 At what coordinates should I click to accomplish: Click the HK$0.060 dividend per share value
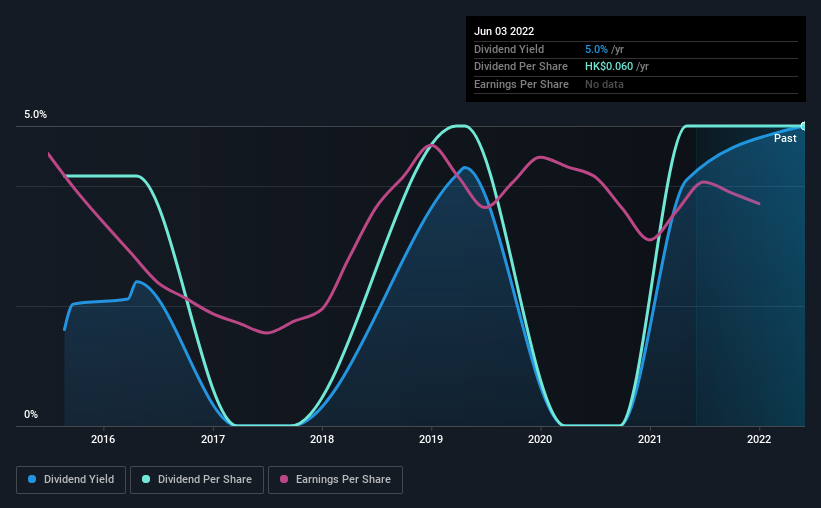point(609,67)
